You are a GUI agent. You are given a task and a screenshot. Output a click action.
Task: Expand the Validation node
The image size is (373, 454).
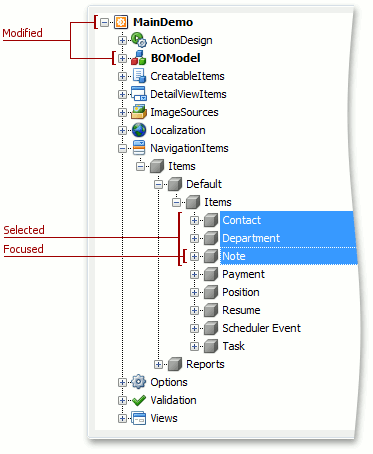click(122, 400)
